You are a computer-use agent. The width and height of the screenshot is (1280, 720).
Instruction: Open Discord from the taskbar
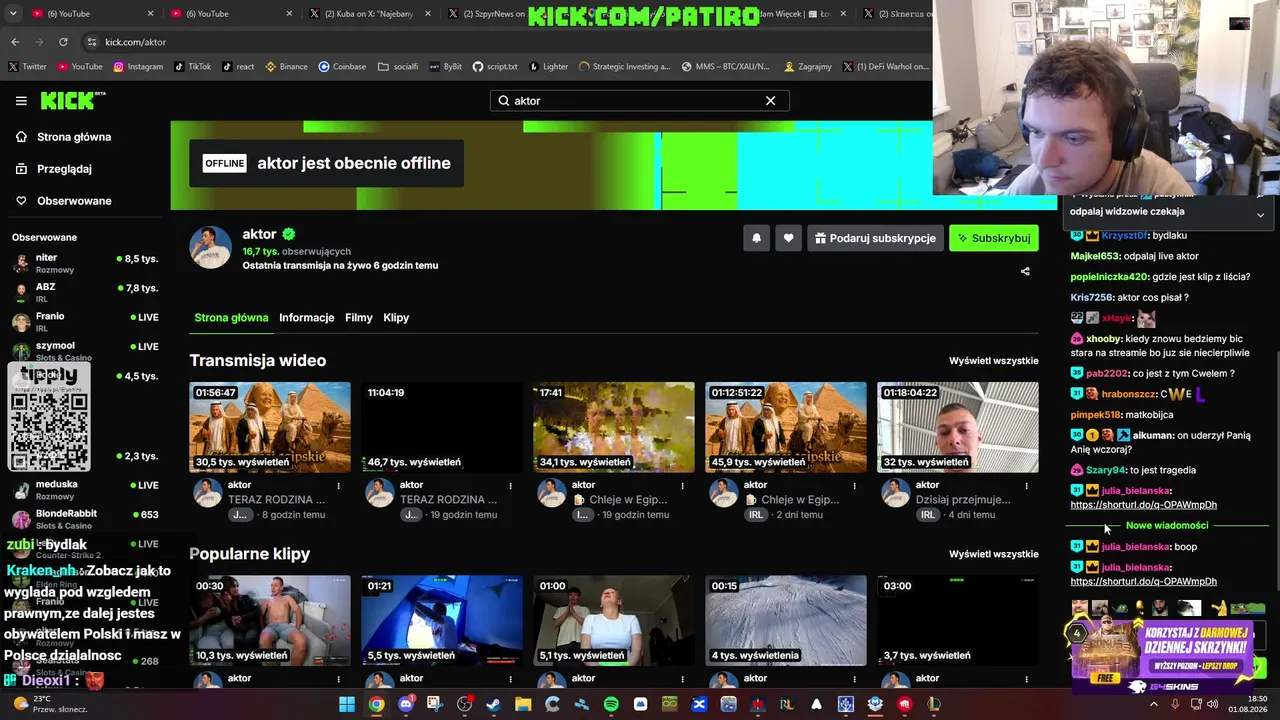pos(406,704)
